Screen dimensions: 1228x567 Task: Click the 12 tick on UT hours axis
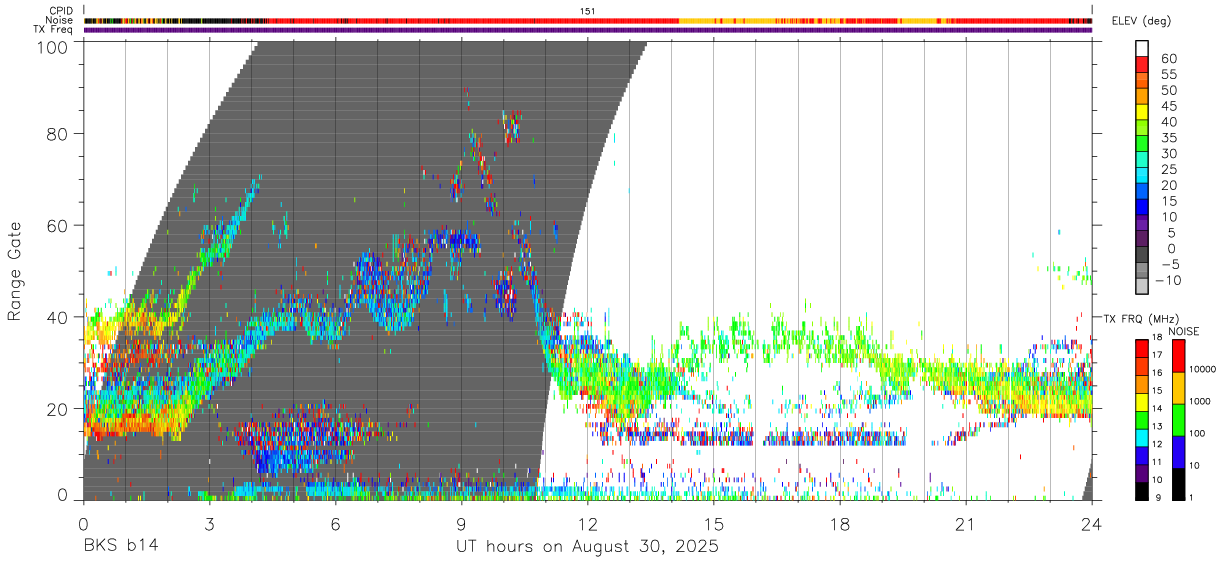(588, 524)
